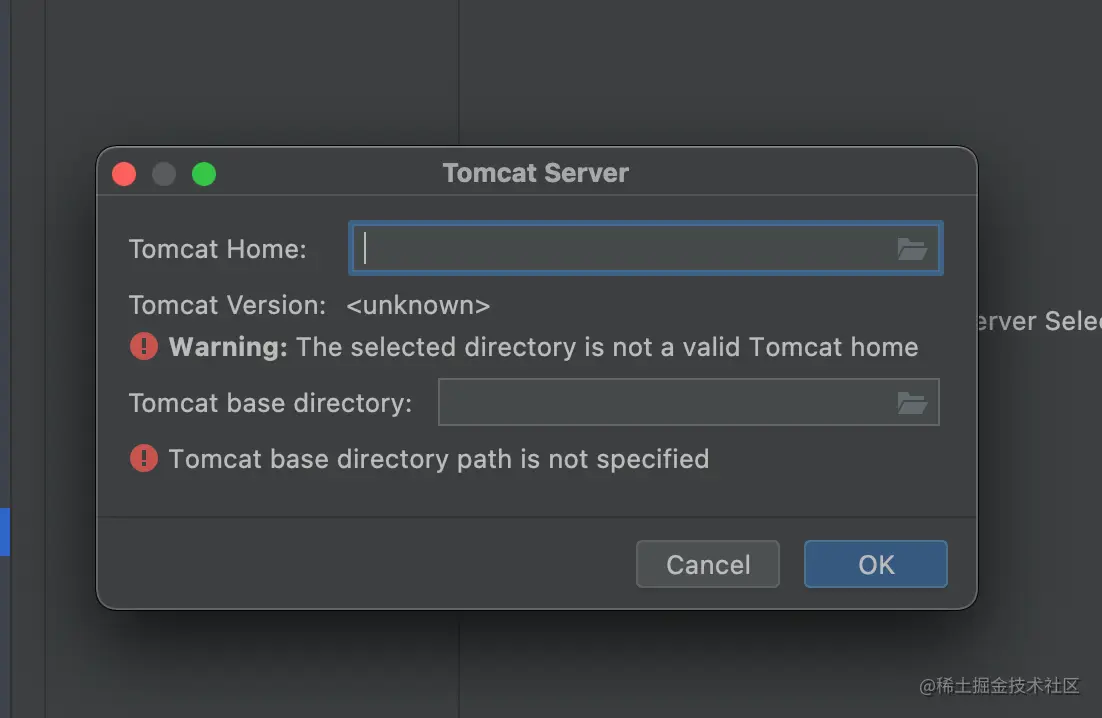1102x718 pixels.
Task: Click the Tomcat Home browse folder icon
Action: click(911, 249)
